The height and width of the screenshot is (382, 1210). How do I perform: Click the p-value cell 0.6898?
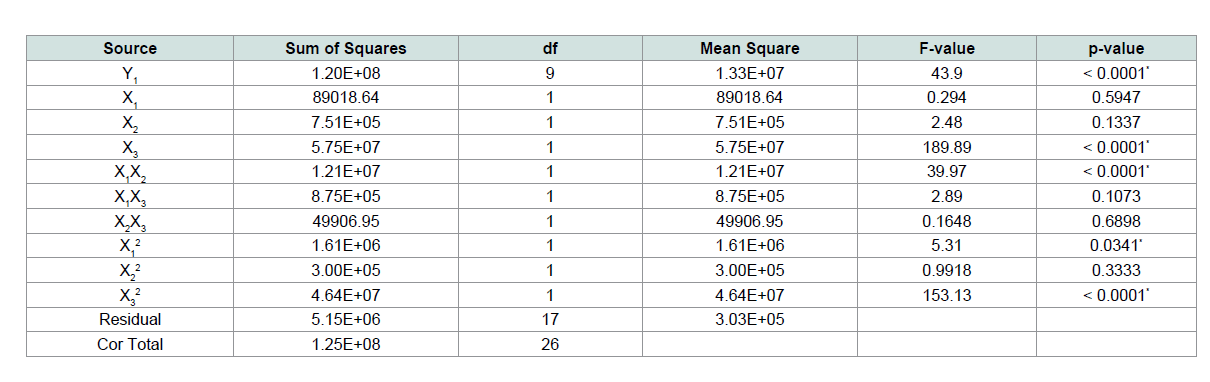click(x=1116, y=220)
